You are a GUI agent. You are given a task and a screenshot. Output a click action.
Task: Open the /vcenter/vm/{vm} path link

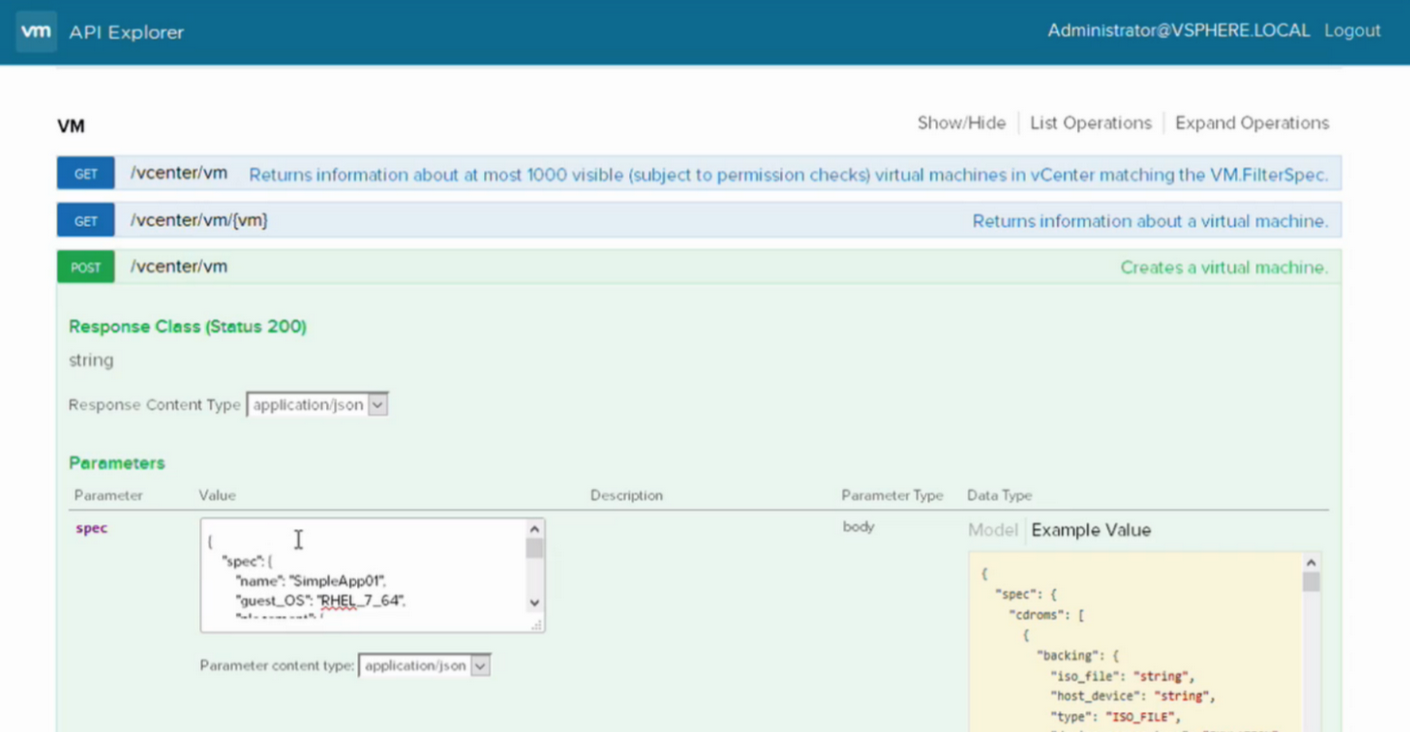point(199,220)
